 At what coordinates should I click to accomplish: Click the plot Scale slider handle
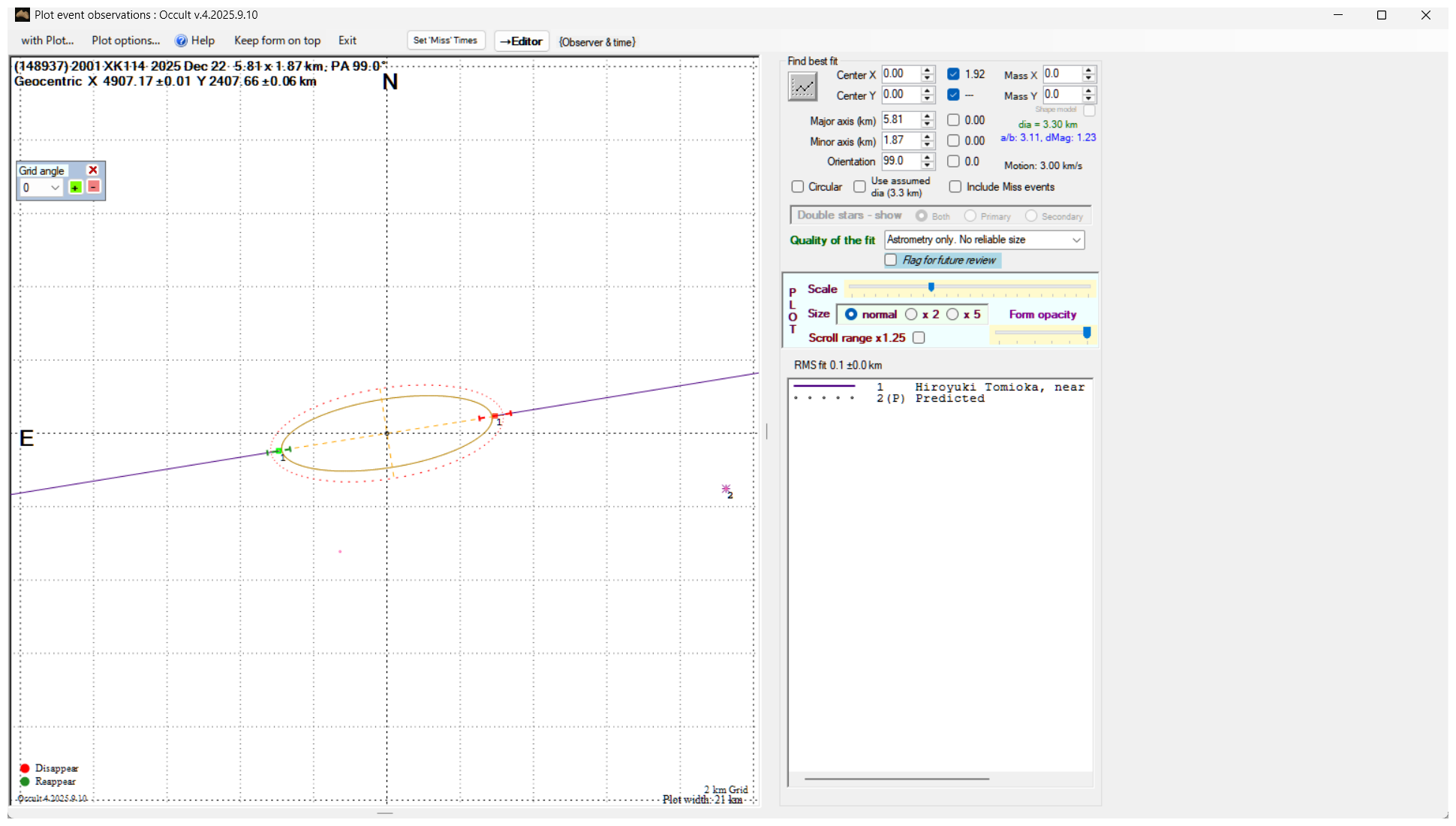point(931,287)
